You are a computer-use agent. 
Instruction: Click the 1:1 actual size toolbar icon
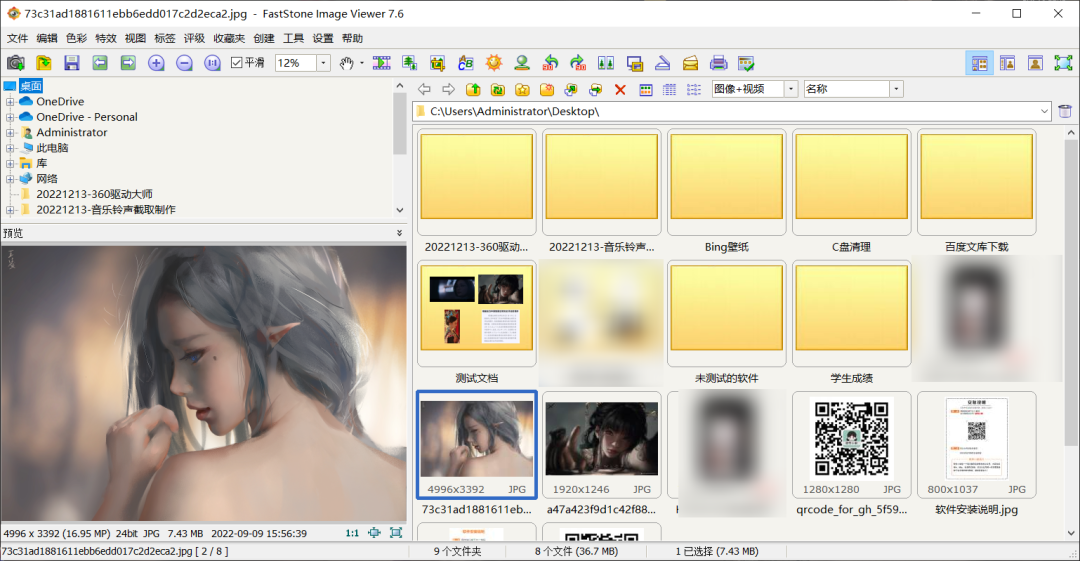212,63
